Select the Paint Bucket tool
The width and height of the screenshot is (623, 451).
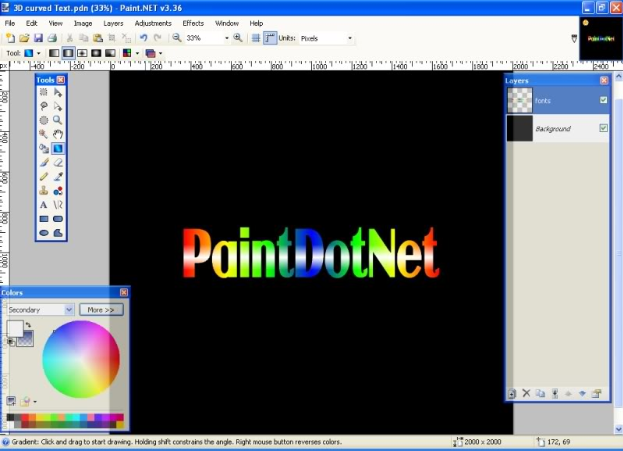point(44,148)
